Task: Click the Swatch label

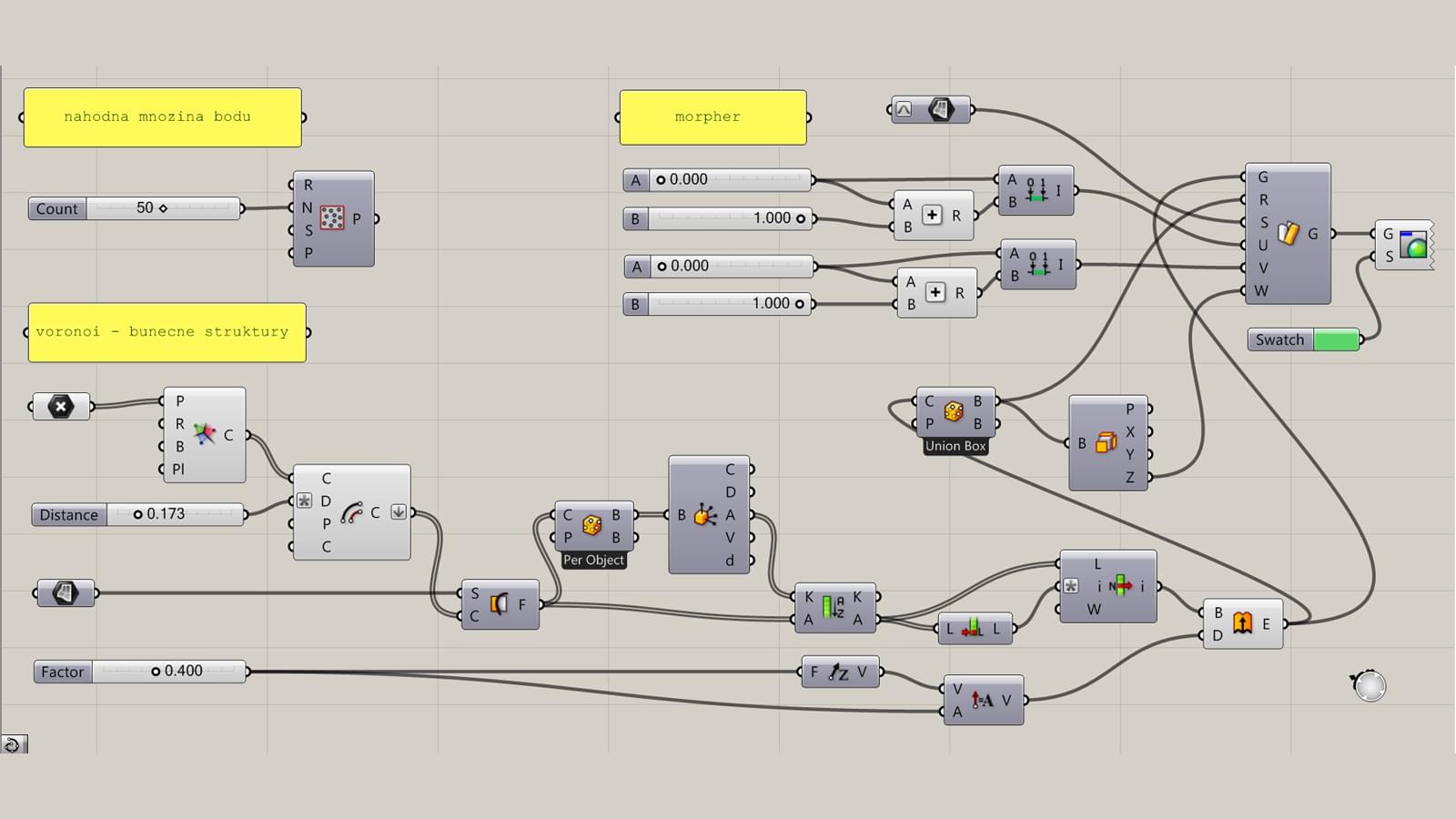Action: pyautogui.click(x=1279, y=340)
